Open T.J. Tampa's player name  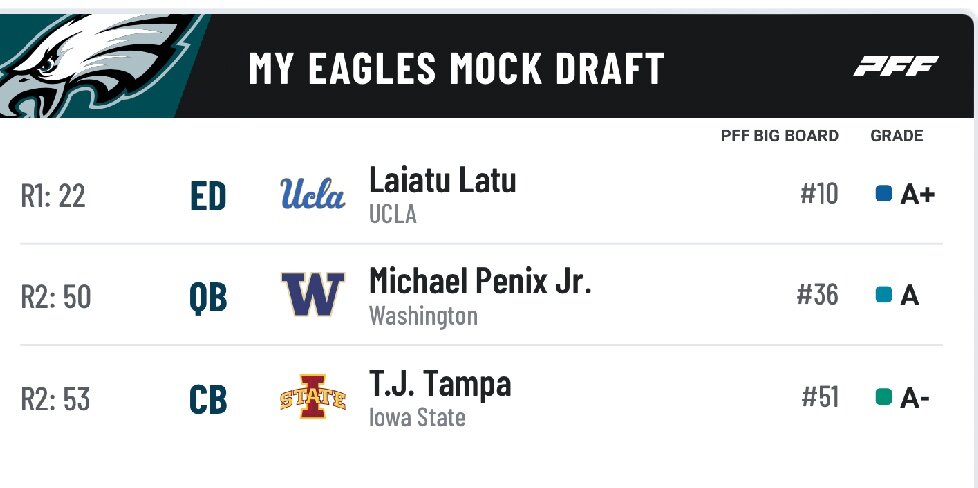tap(440, 384)
